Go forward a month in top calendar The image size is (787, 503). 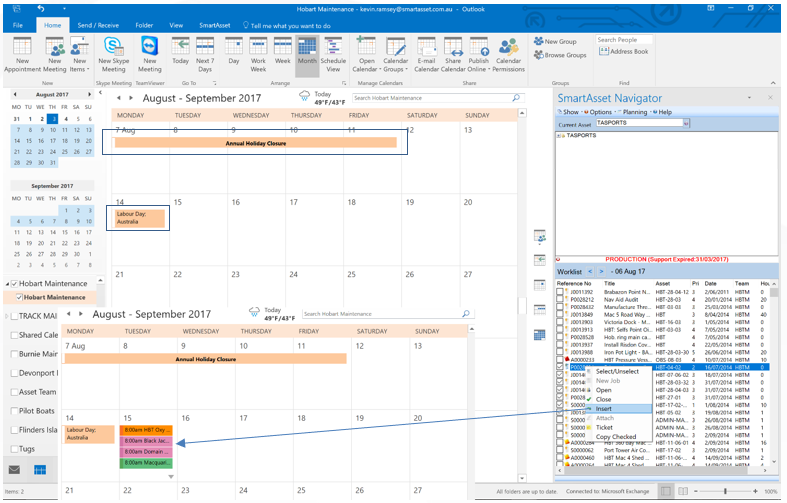click(131, 98)
